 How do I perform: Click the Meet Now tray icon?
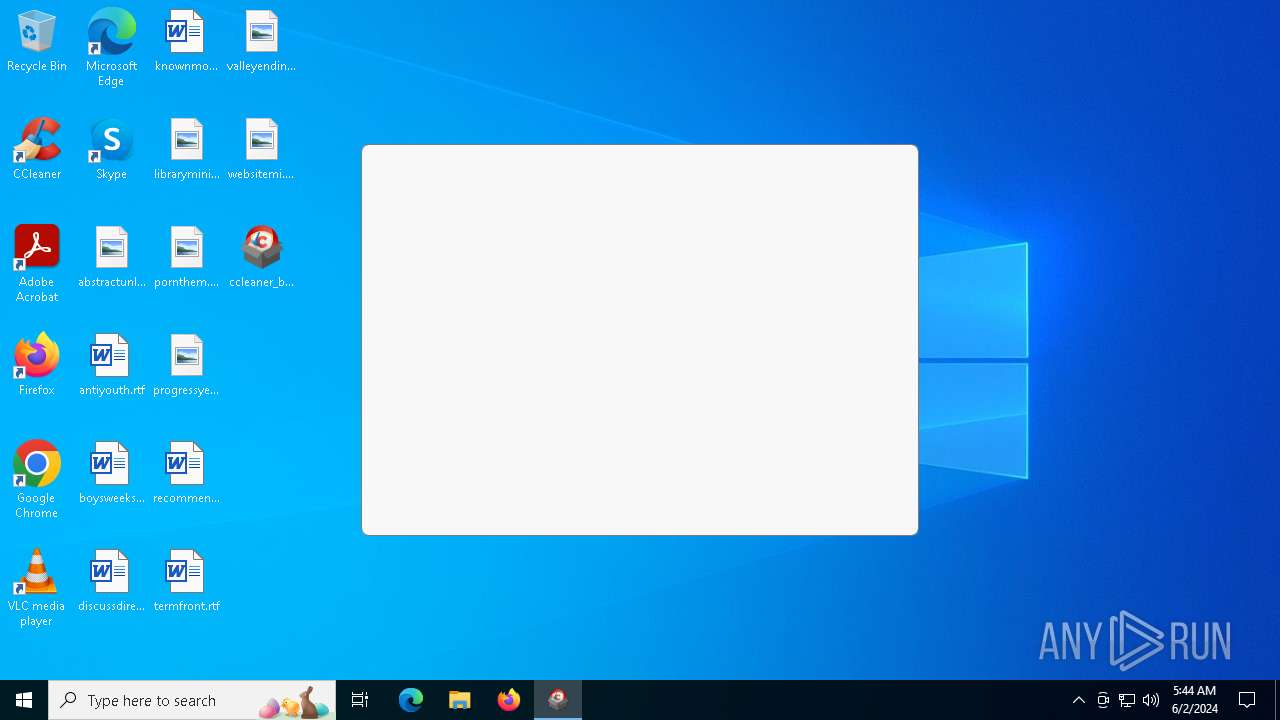pos(1103,700)
